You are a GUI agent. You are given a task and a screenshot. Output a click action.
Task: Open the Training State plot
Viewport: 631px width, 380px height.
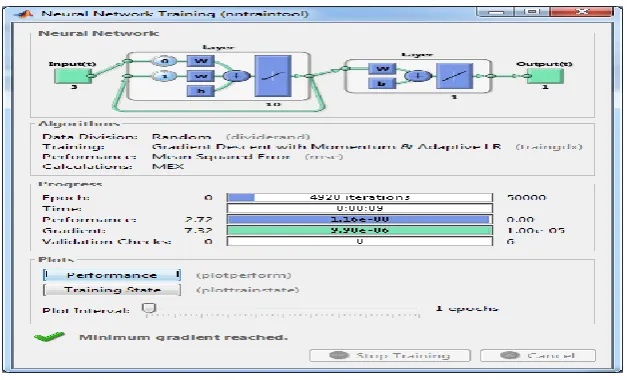[111, 290]
